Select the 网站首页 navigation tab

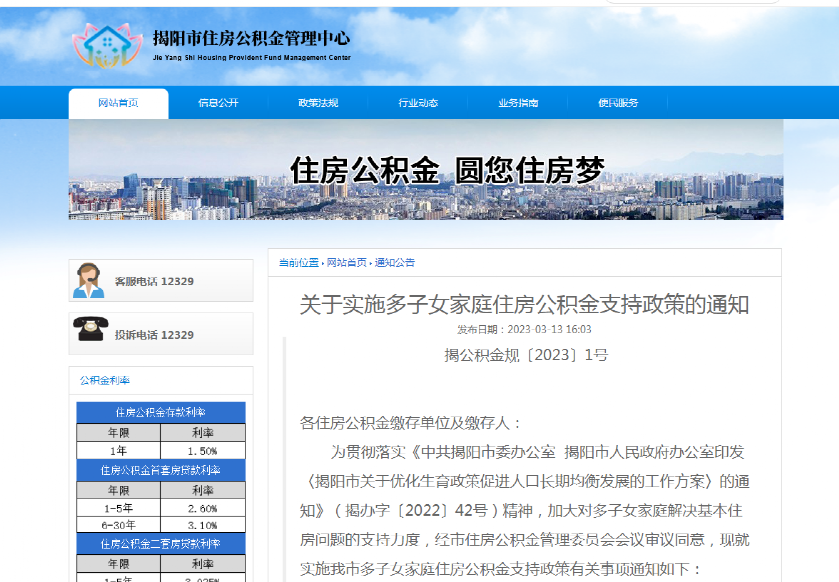click(x=117, y=103)
